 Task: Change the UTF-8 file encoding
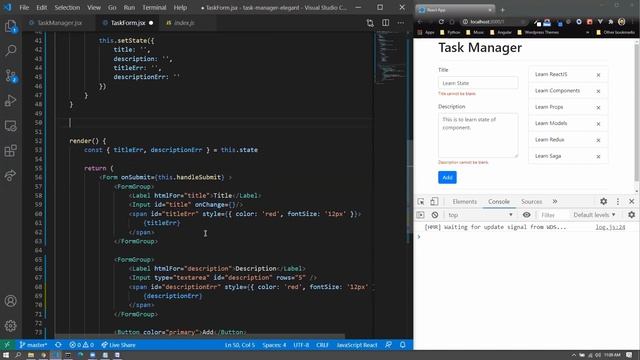tap(301, 345)
